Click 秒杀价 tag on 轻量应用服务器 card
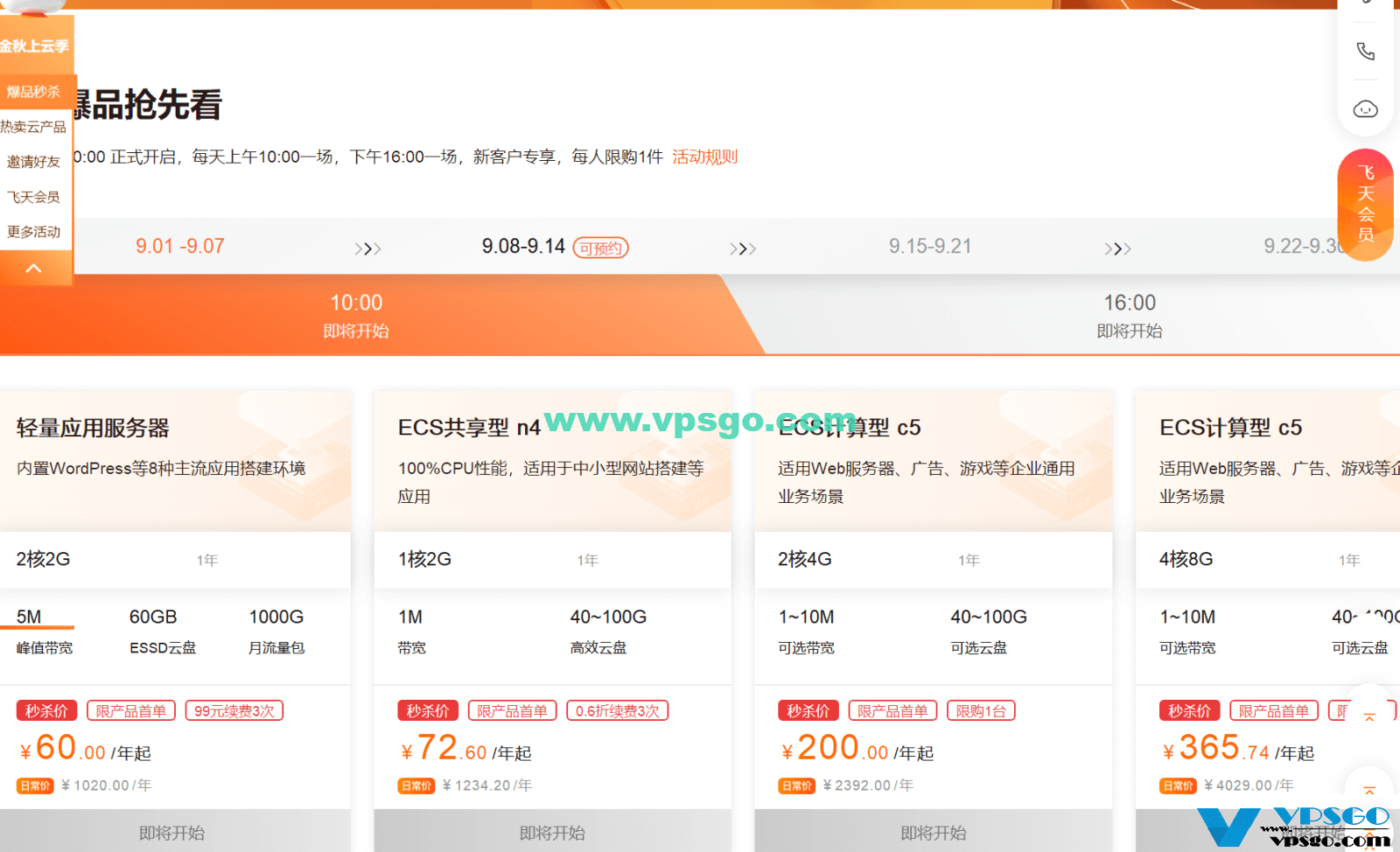 click(47, 711)
